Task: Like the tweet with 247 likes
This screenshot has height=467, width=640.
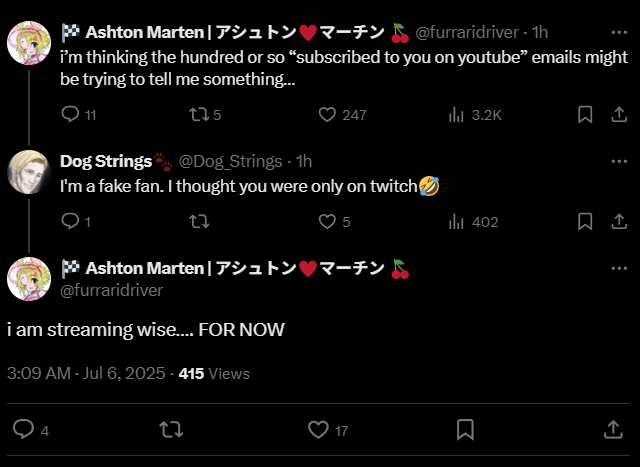Action: point(326,115)
